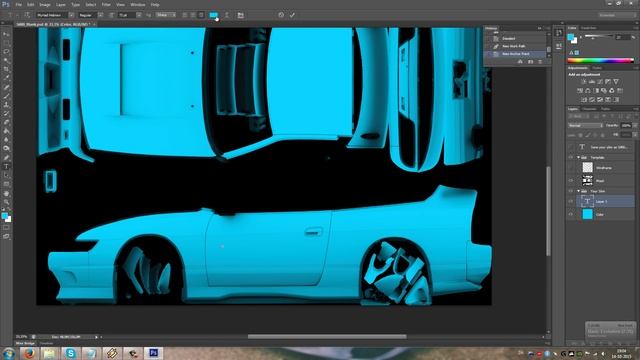Cancel current text edits icon
The height and width of the screenshot is (360, 640).
pyautogui.click(x=281, y=15)
